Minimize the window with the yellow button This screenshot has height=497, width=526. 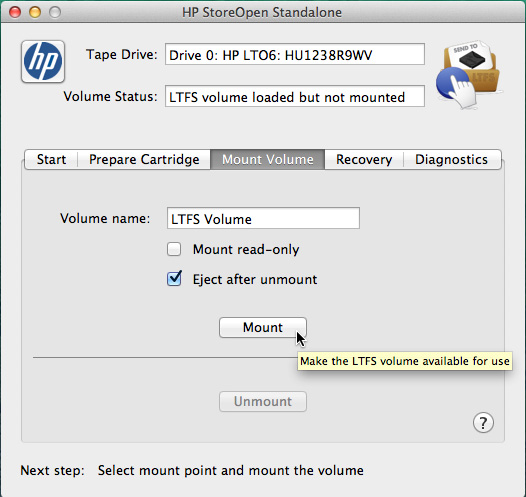[35, 12]
